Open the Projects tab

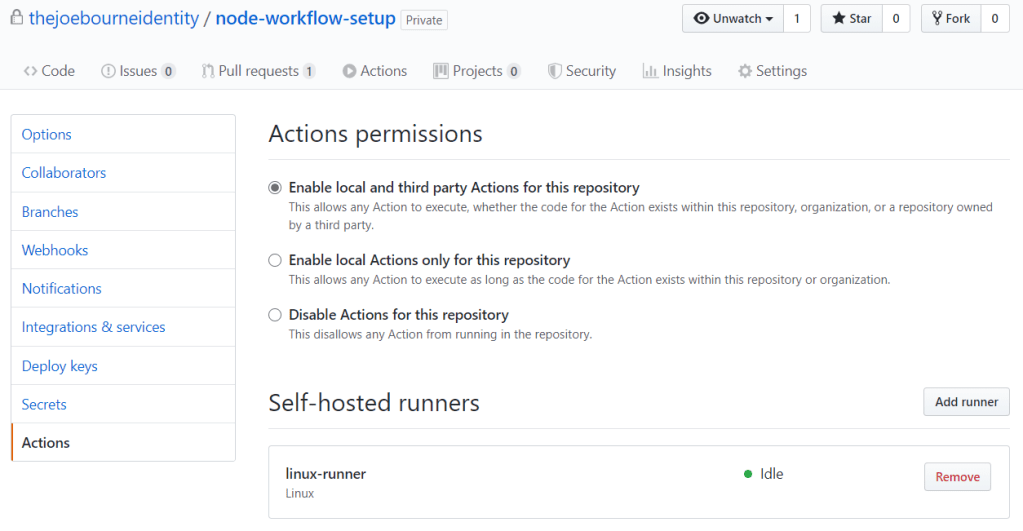(x=477, y=71)
